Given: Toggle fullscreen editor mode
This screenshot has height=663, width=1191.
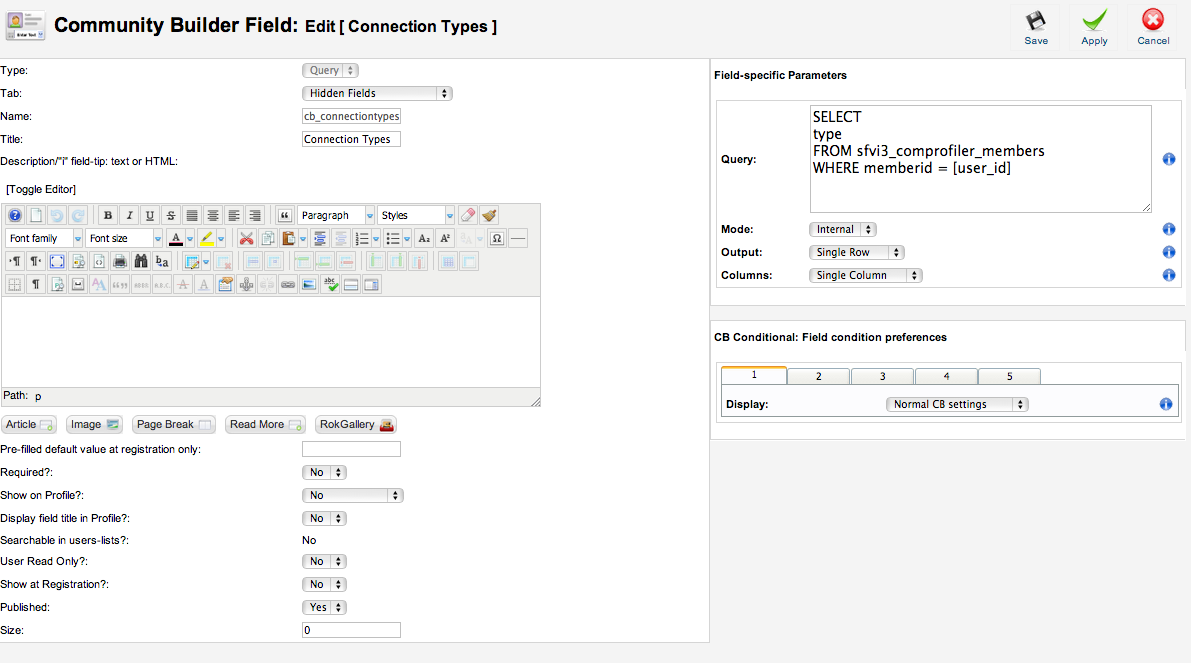Looking at the screenshot, I should tap(57, 261).
